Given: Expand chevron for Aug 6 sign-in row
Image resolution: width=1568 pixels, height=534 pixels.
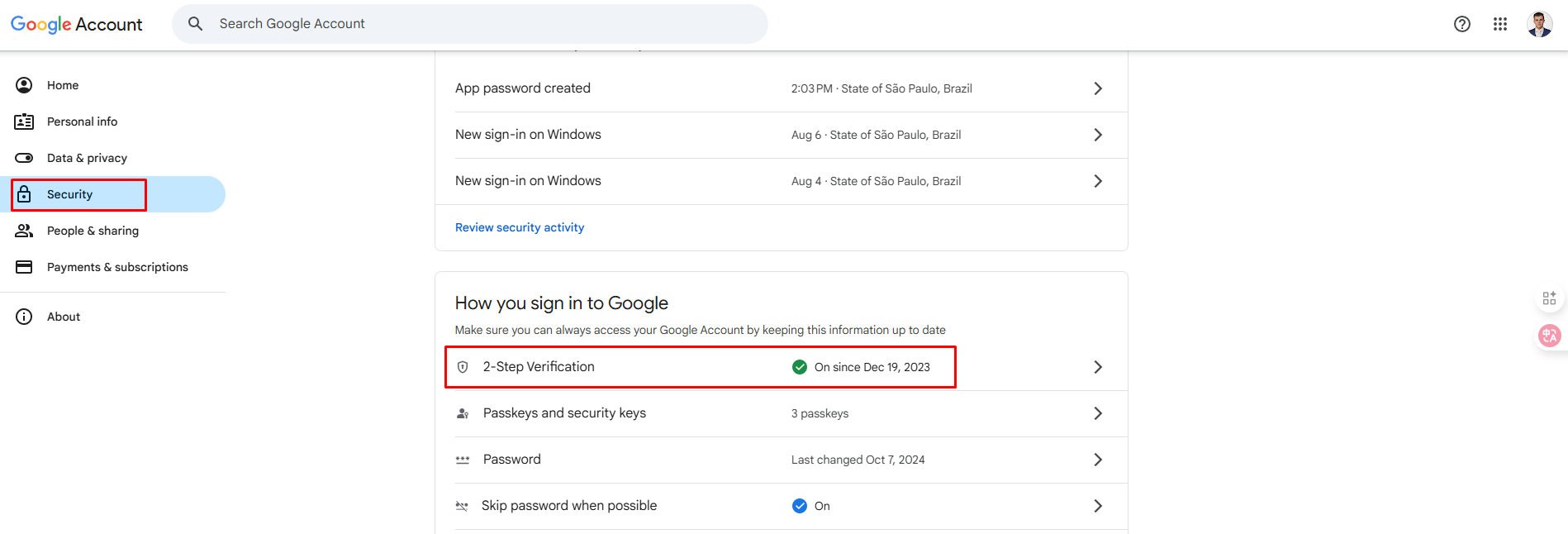Looking at the screenshot, I should pos(1098,135).
